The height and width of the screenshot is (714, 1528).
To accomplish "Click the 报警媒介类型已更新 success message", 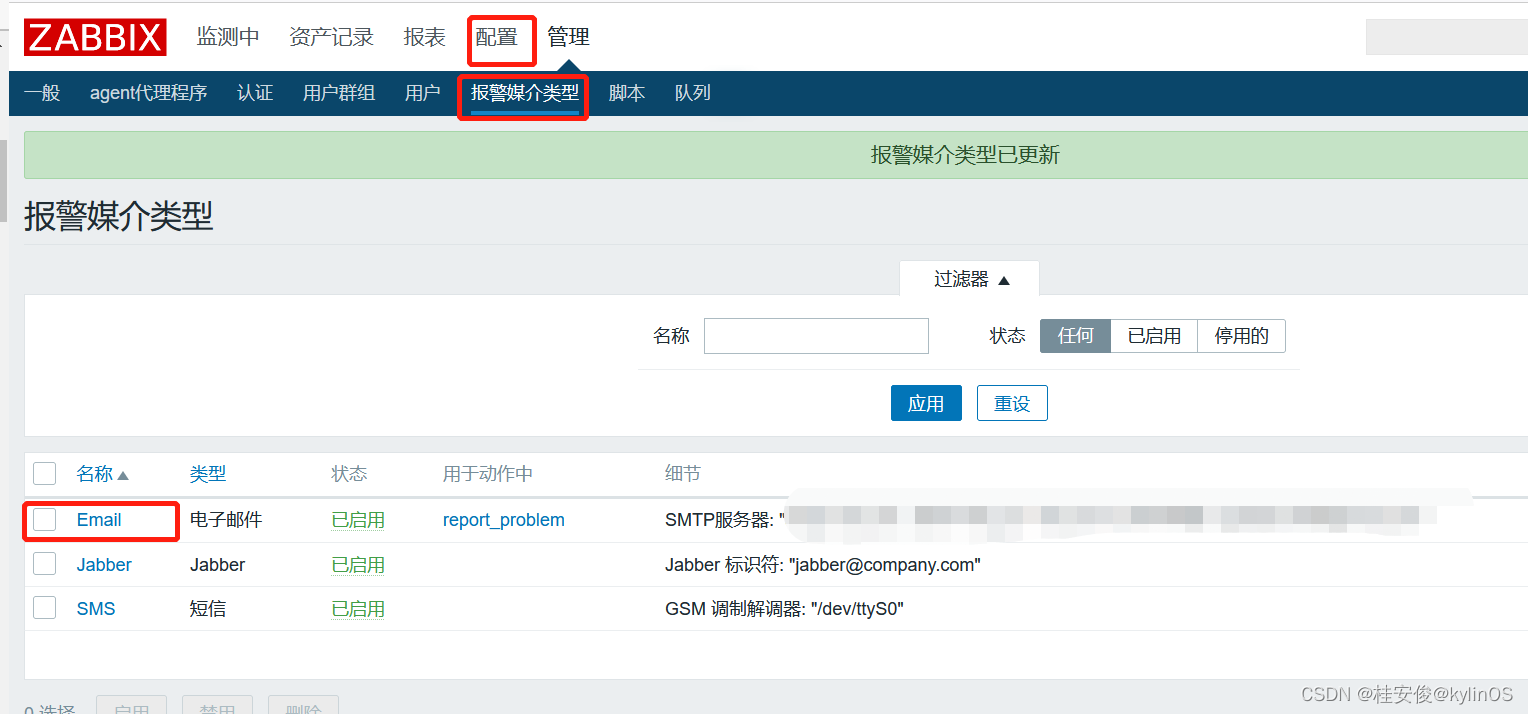I will coord(965,155).
